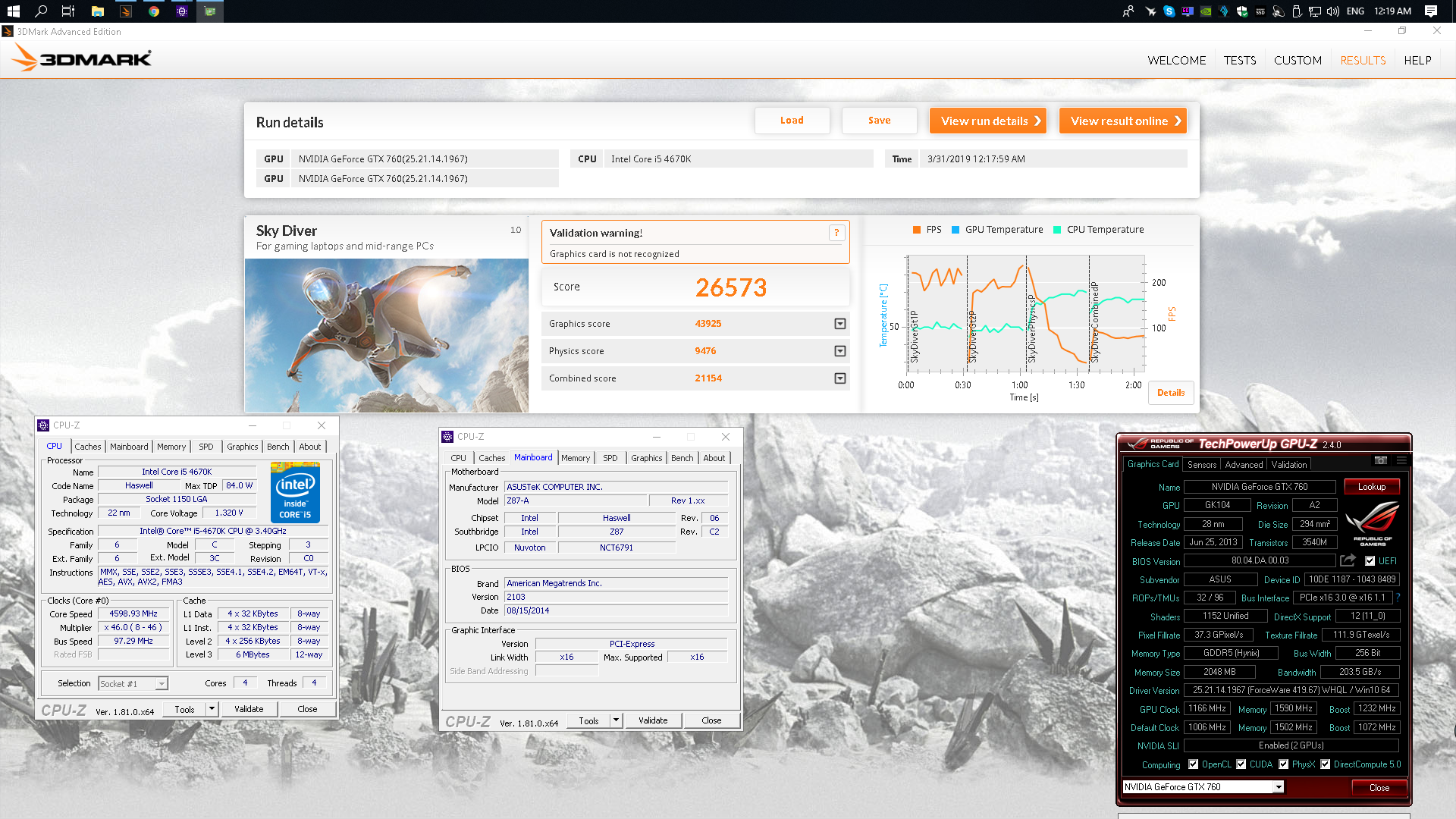This screenshot has height=819, width=1456.
Task: Open Google Chrome from the taskbar
Action: tap(154, 11)
